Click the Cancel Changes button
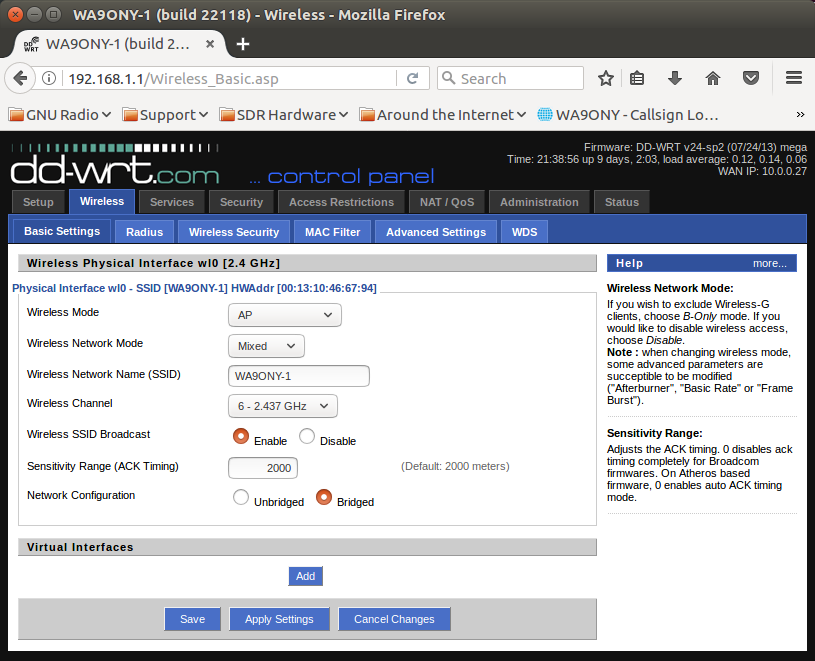Viewport: 815px width, 661px height. coord(394,619)
